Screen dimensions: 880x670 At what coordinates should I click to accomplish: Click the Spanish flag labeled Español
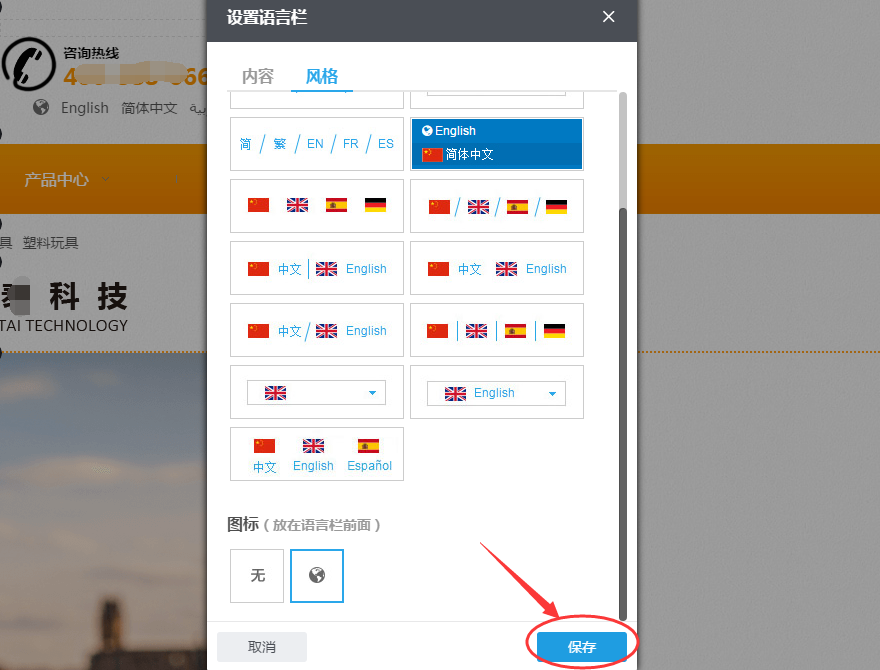tap(369, 446)
